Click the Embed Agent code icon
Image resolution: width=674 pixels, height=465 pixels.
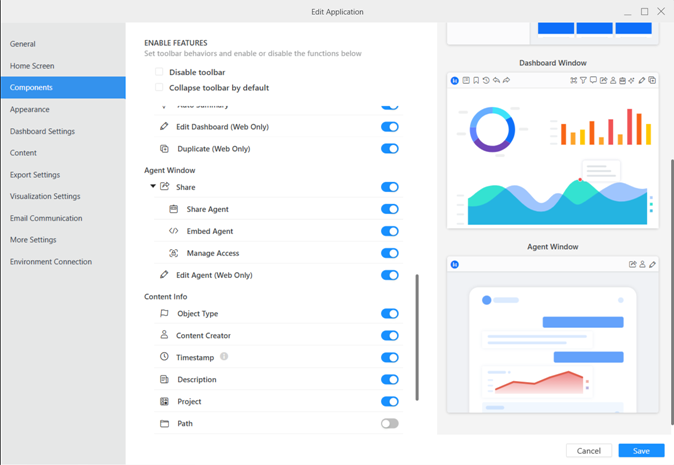pyautogui.click(x=174, y=231)
